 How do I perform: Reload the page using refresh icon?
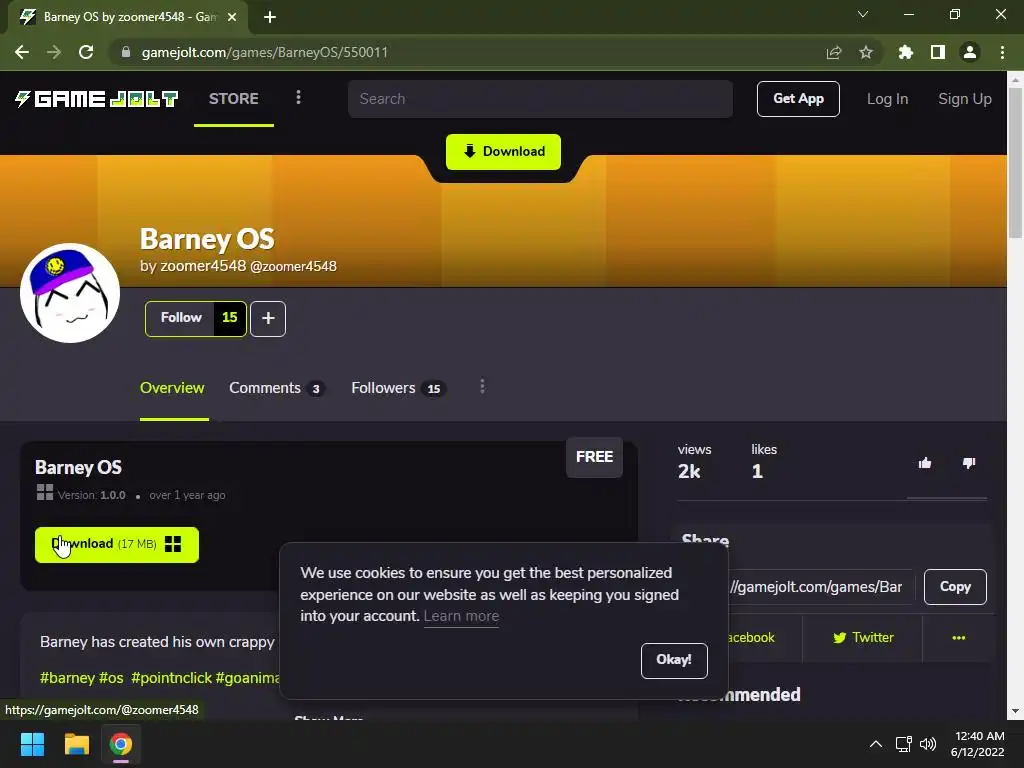coord(86,52)
